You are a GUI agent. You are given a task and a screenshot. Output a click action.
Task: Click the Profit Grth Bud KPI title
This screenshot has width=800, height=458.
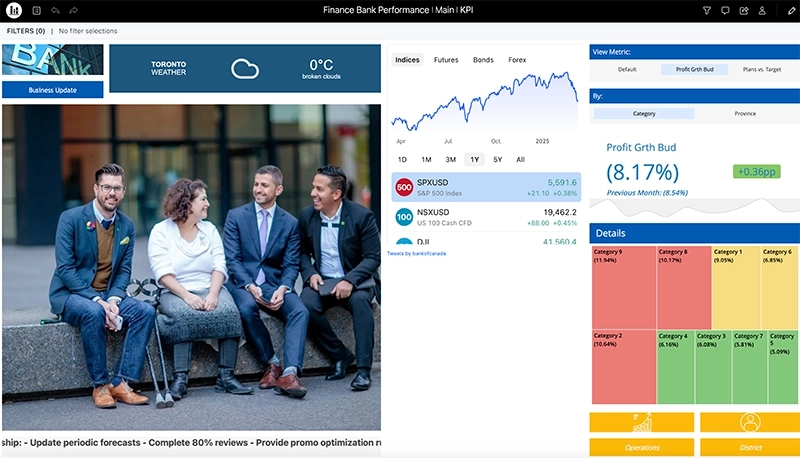click(641, 147)
